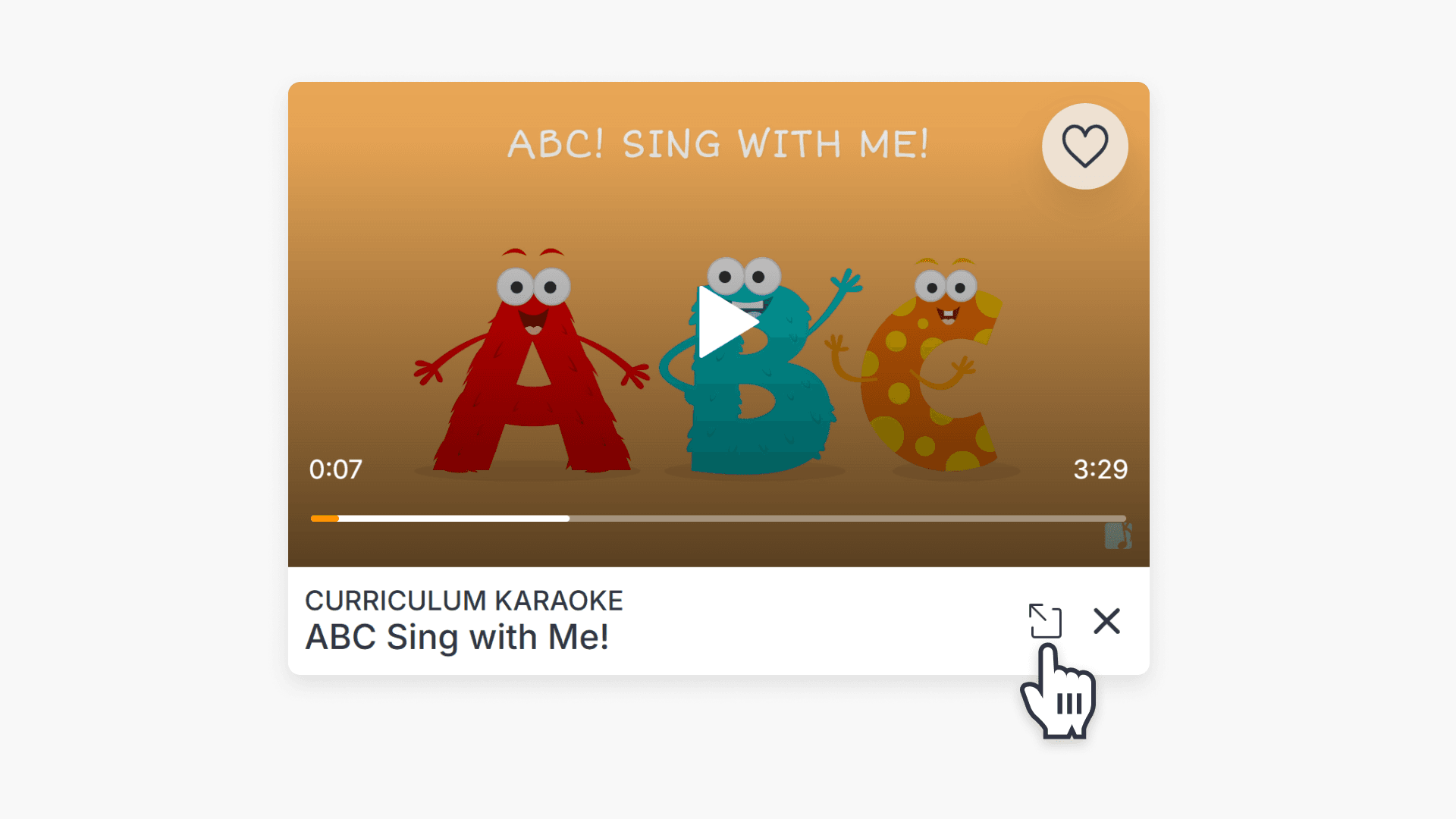Click the orange played portion of progress bar
1456x819 pixels.
coord(325,519)
